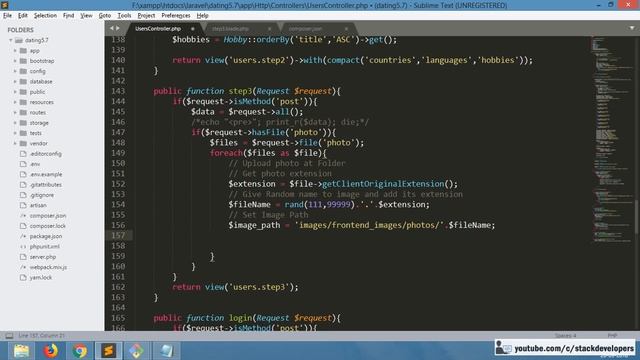Click 'getClientOriginalExtension' in line 152
This screenshot has height=360, width=640.
[383, 184]
